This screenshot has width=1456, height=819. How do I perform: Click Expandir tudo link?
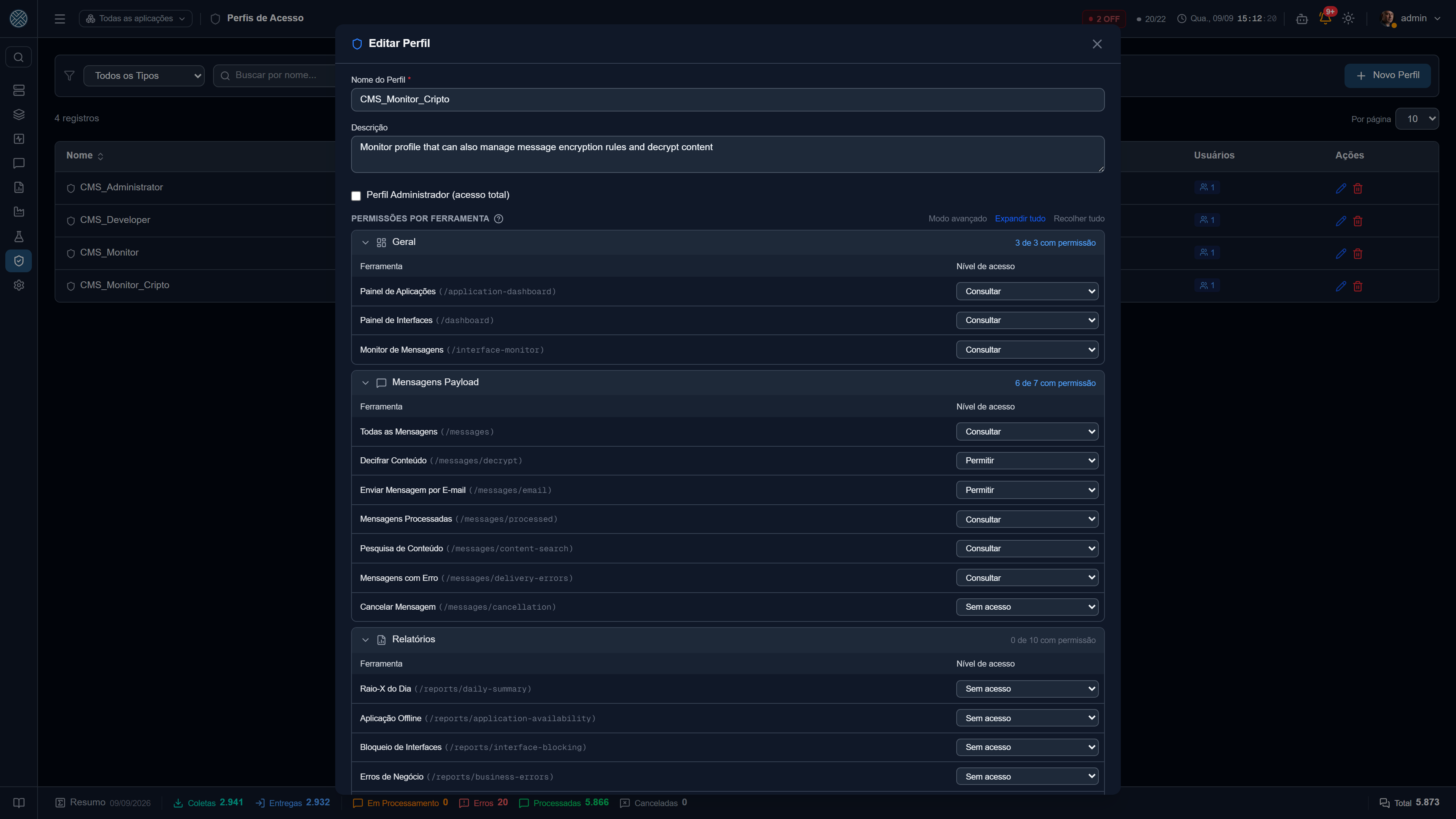1020,219
